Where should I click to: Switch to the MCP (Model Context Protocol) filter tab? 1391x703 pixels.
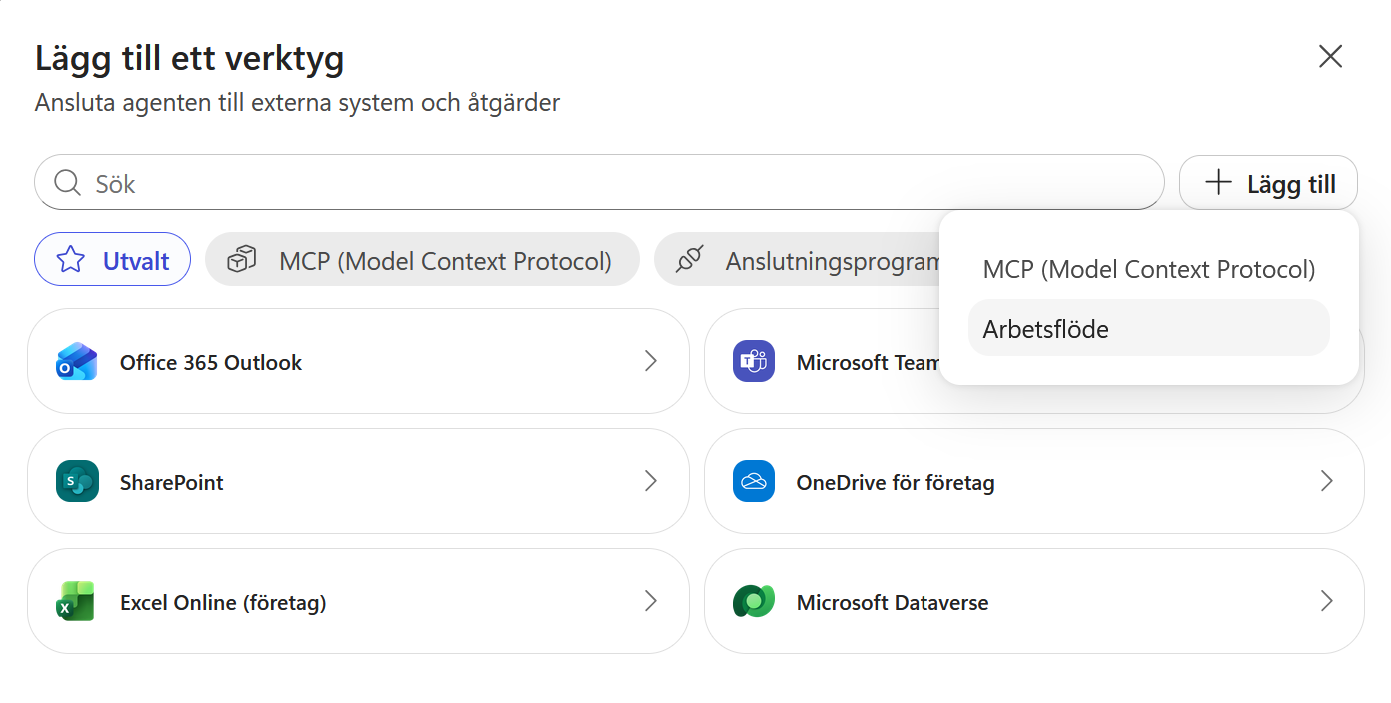(x=422, y=260)
